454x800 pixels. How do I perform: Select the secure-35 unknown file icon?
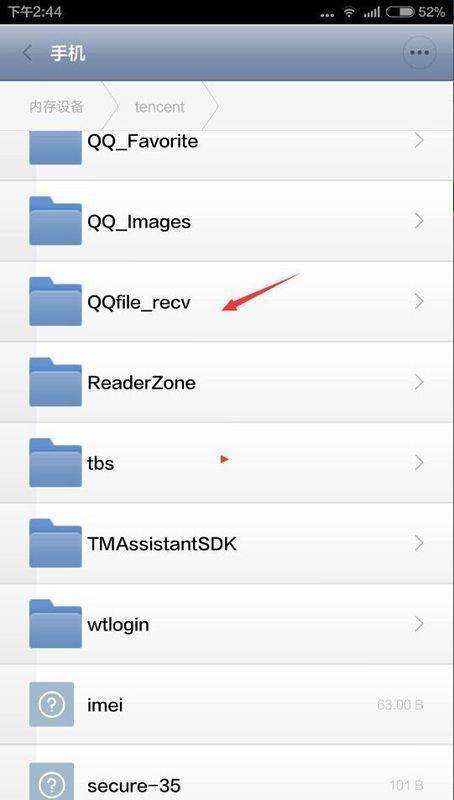[x=52, y=783]
